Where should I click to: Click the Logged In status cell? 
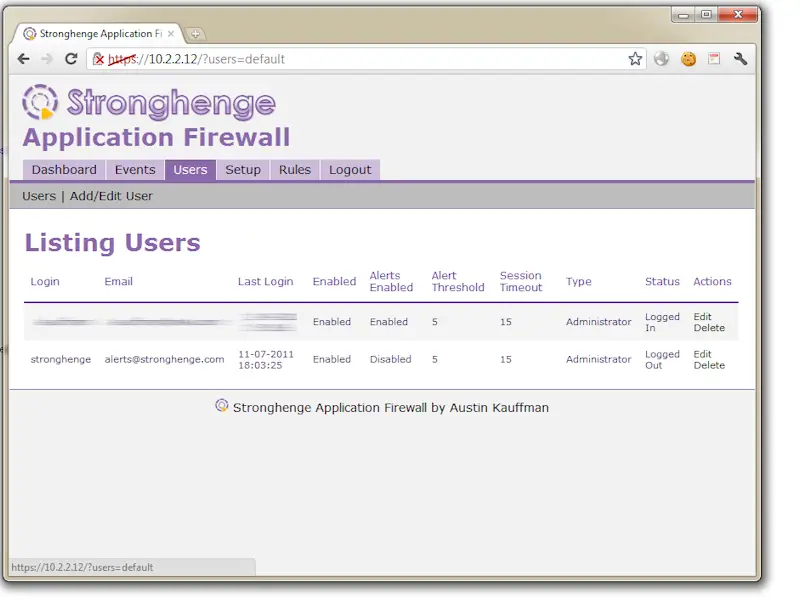coord(662,322)
